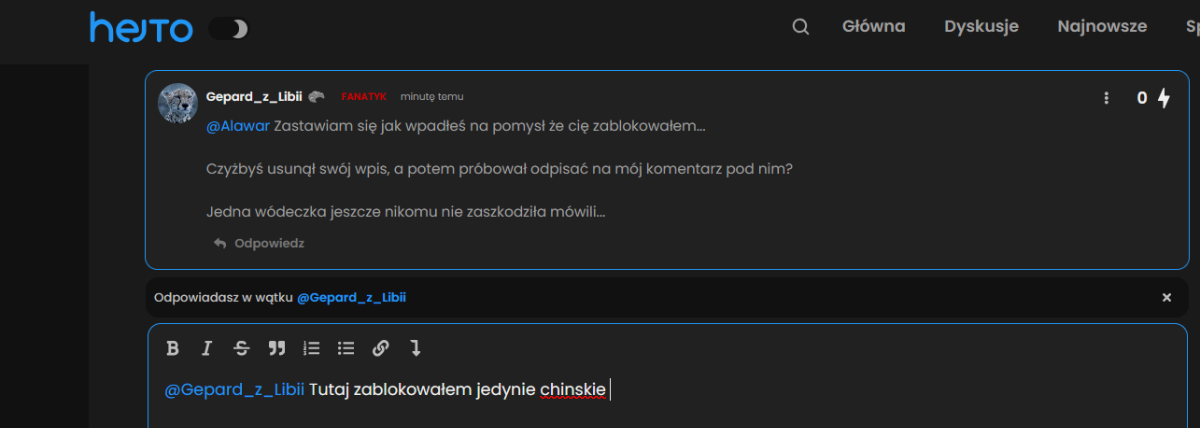The image size is (1200, 428).
Task: Click the down-arrow icon in editor toolbar
Action: tap(415, 348)
